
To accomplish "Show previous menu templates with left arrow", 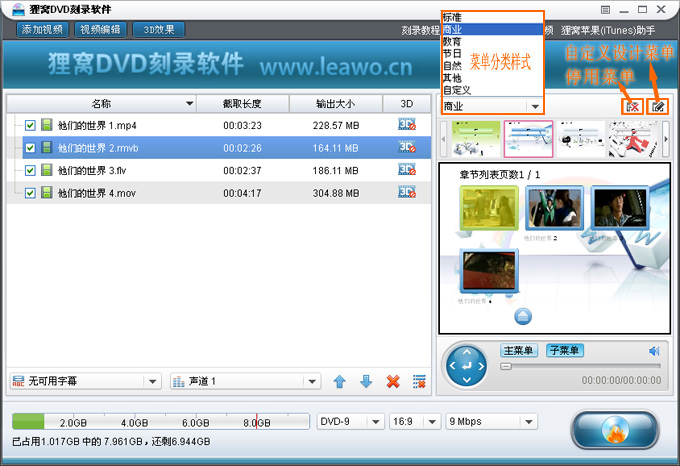I will tap(443, 139).
